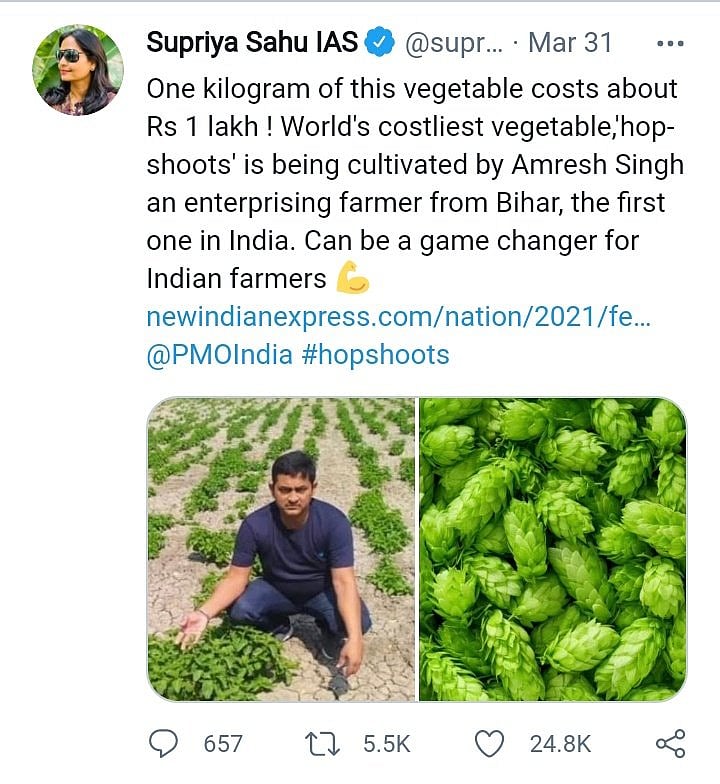Open the photo of farmer in field
Image resolution: width=720 pixels, height=784 pixels.
click(281, 549)
